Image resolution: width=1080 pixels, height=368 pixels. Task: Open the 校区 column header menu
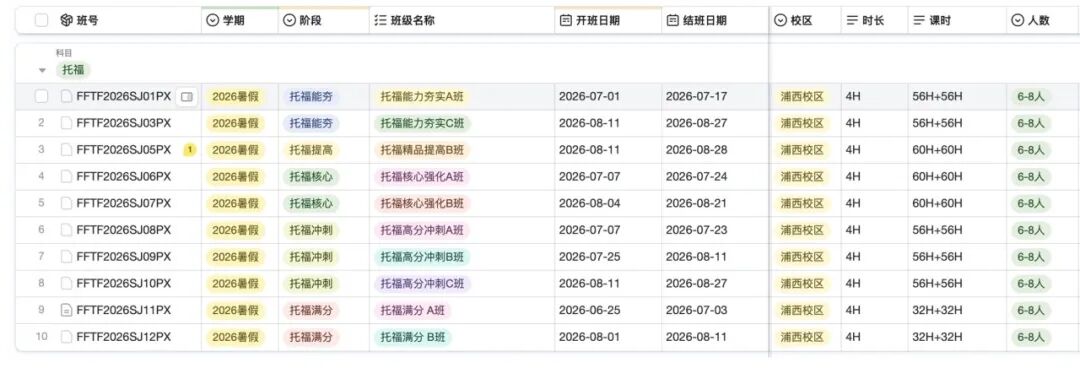[x=805, y=21]
